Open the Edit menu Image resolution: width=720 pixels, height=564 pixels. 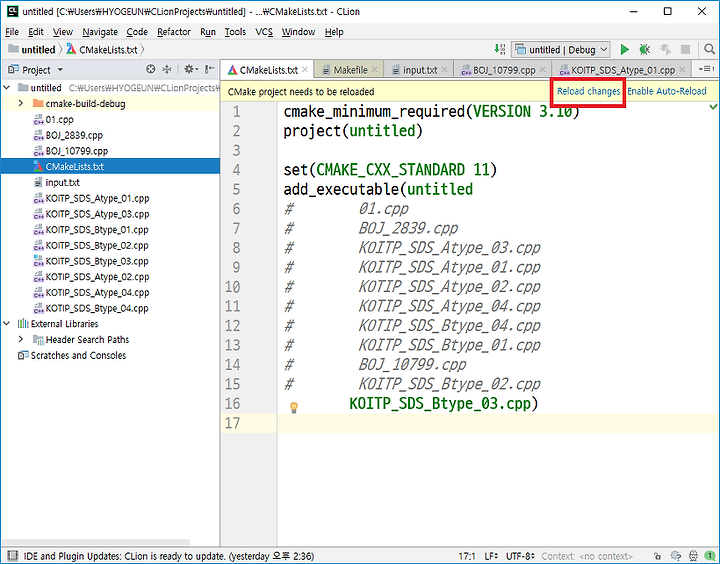point(35,32)
